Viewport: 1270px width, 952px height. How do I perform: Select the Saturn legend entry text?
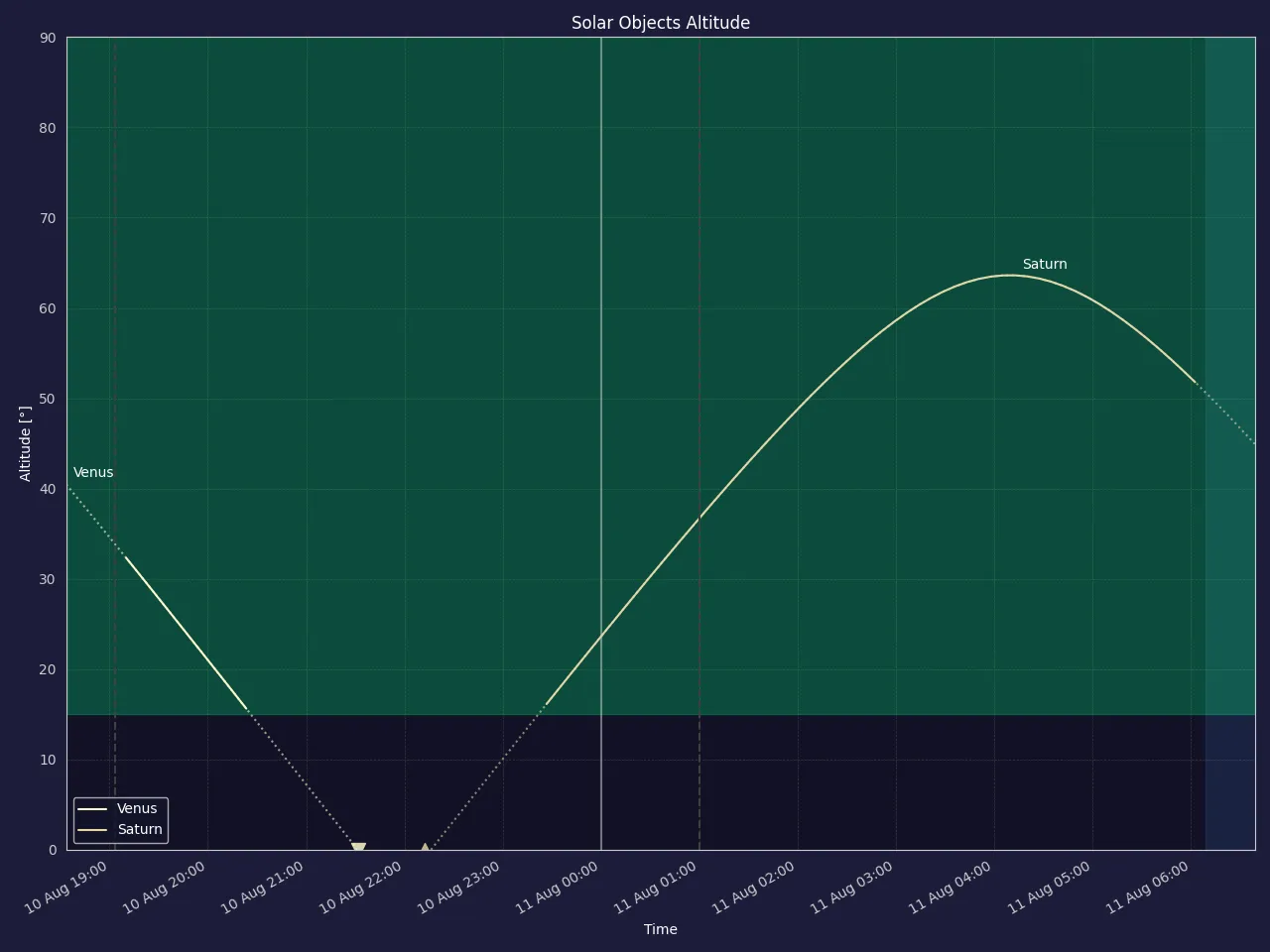point(140,830)
